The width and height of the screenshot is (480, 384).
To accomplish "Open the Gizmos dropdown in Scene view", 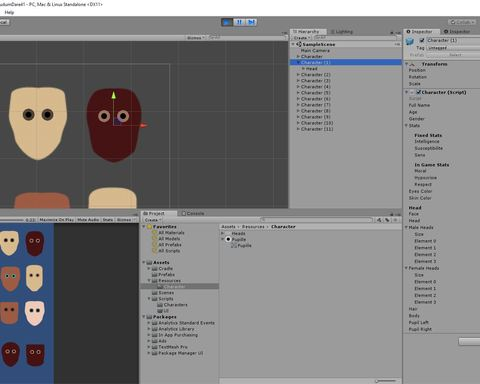I will pos(195,38).
